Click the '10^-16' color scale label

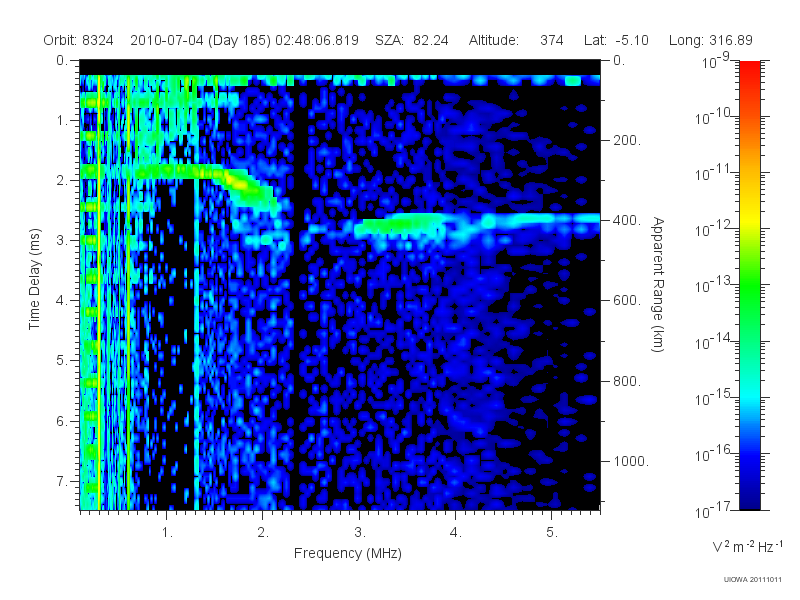(x=715, y=454)
